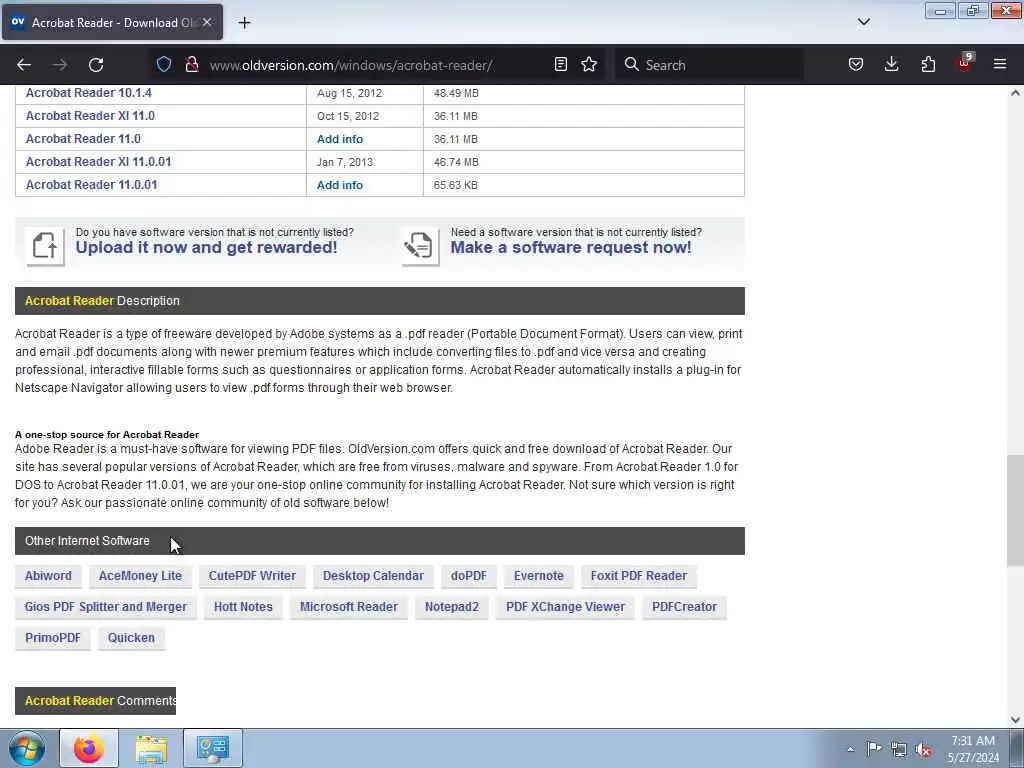Image resolution: width=1024 pixels, height=768 pixels.
Task: Open a new browser tab
Action: coord(244,23)
